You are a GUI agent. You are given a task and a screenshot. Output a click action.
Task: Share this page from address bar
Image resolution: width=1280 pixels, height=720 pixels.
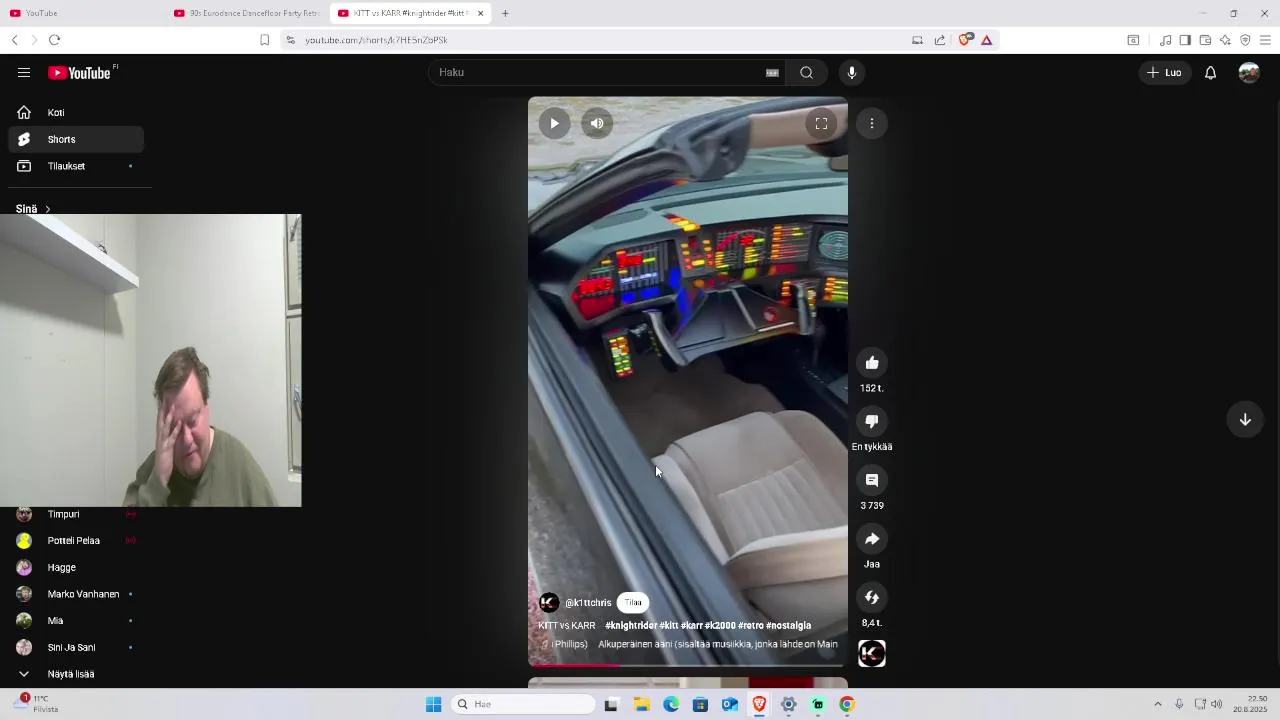point(940,40)
